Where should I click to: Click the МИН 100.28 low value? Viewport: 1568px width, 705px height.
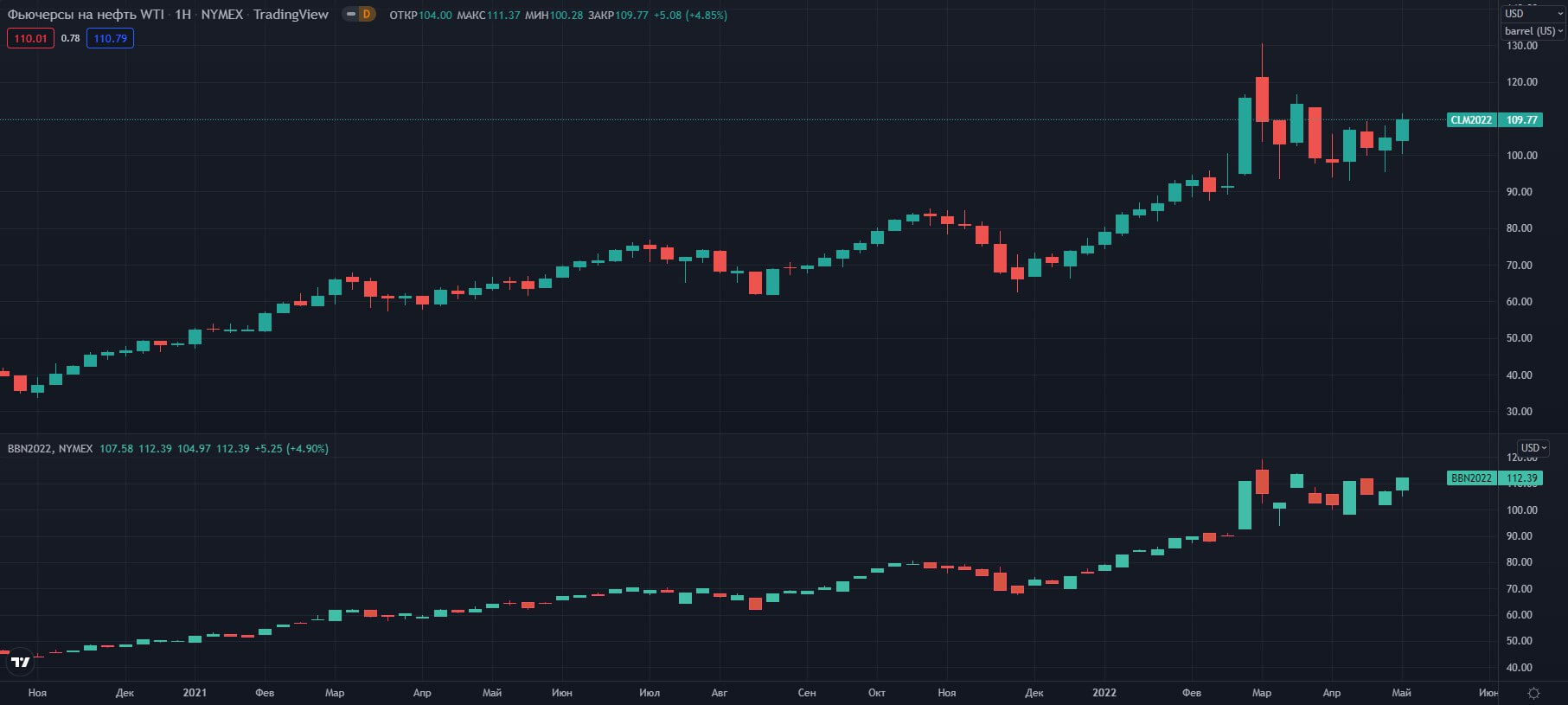coord(554,15)
